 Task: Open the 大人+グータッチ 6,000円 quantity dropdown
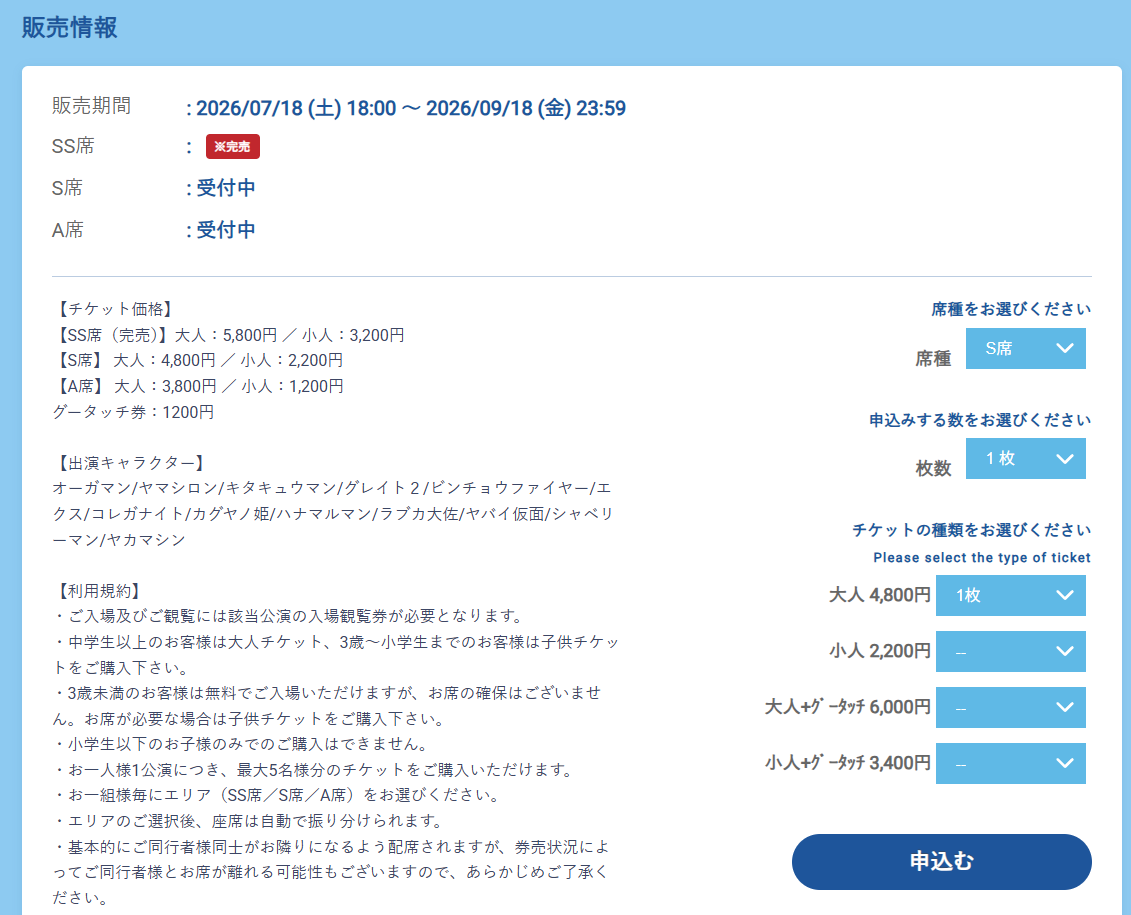(x=1011, y=707)
